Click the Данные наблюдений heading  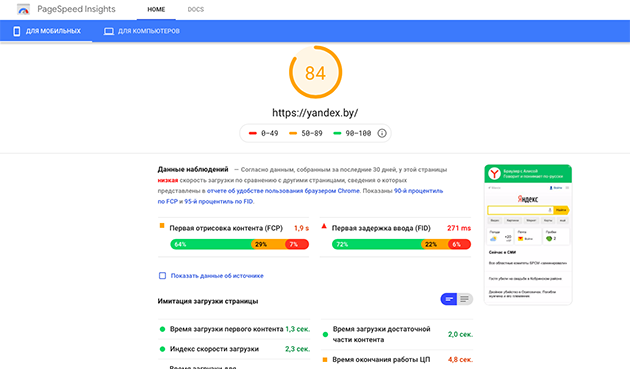pos(193,169)
